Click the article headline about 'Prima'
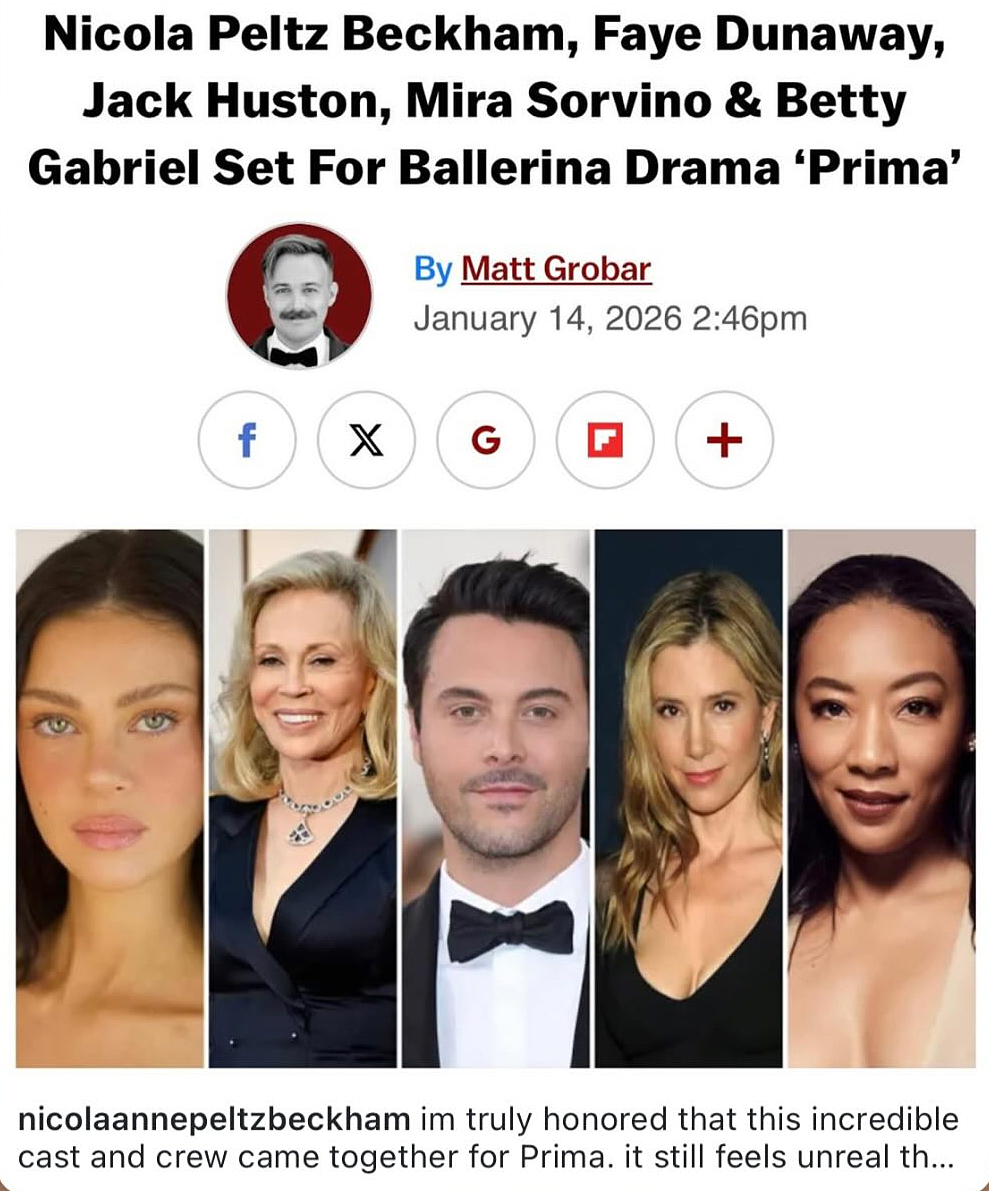 494,101
